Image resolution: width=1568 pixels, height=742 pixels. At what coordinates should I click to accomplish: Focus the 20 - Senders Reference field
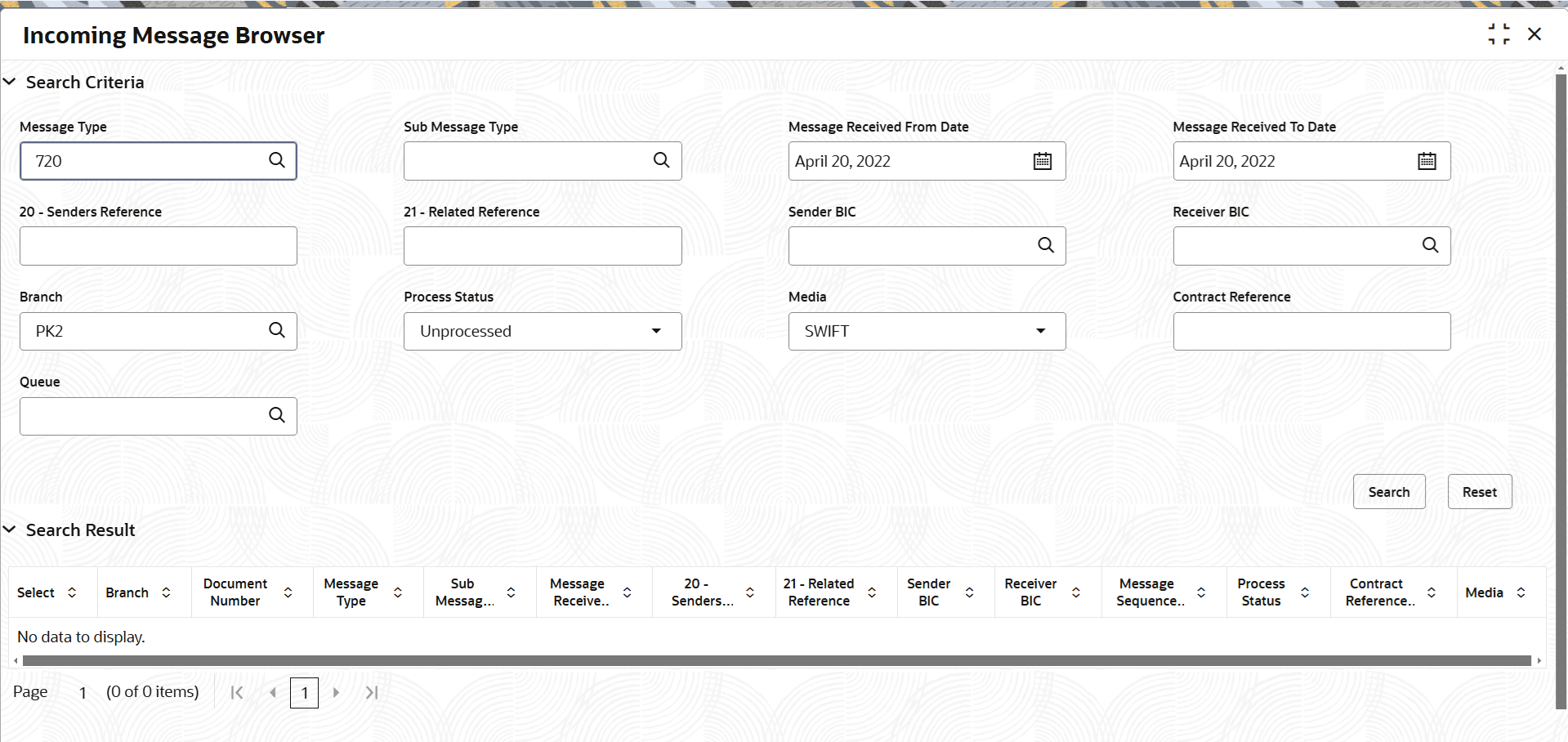(x=159, y=246)
